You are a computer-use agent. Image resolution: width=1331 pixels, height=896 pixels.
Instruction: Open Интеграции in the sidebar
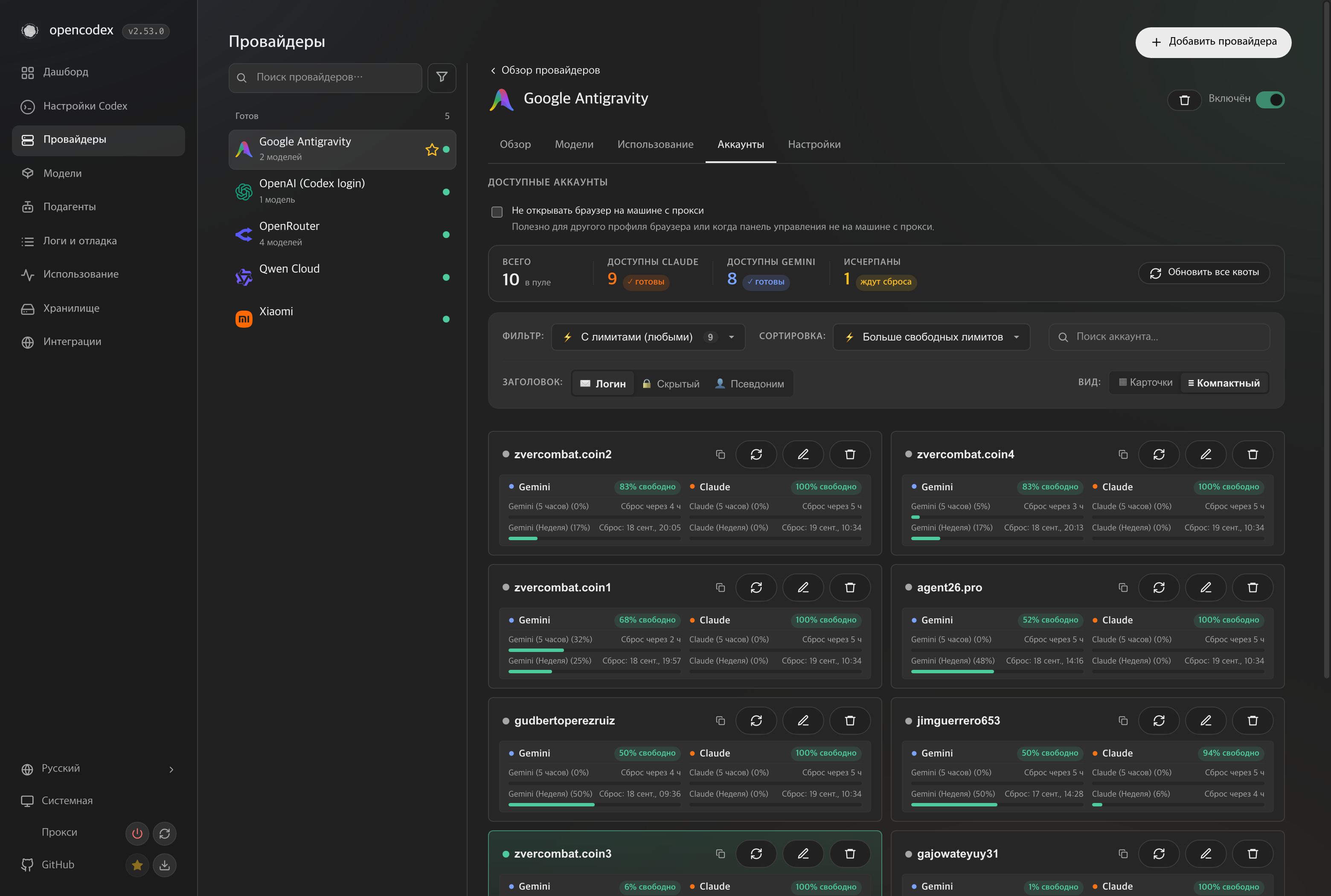[x=98, y=342]
